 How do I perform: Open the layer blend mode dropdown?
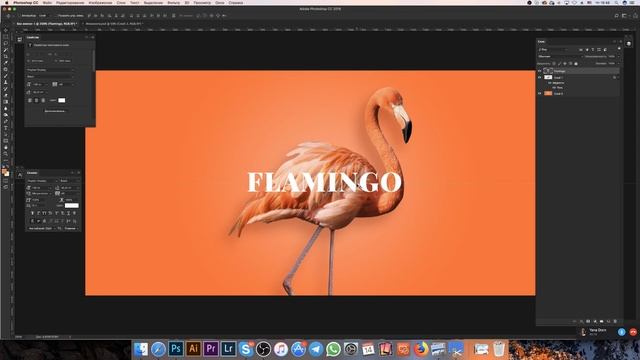(561, 56)
